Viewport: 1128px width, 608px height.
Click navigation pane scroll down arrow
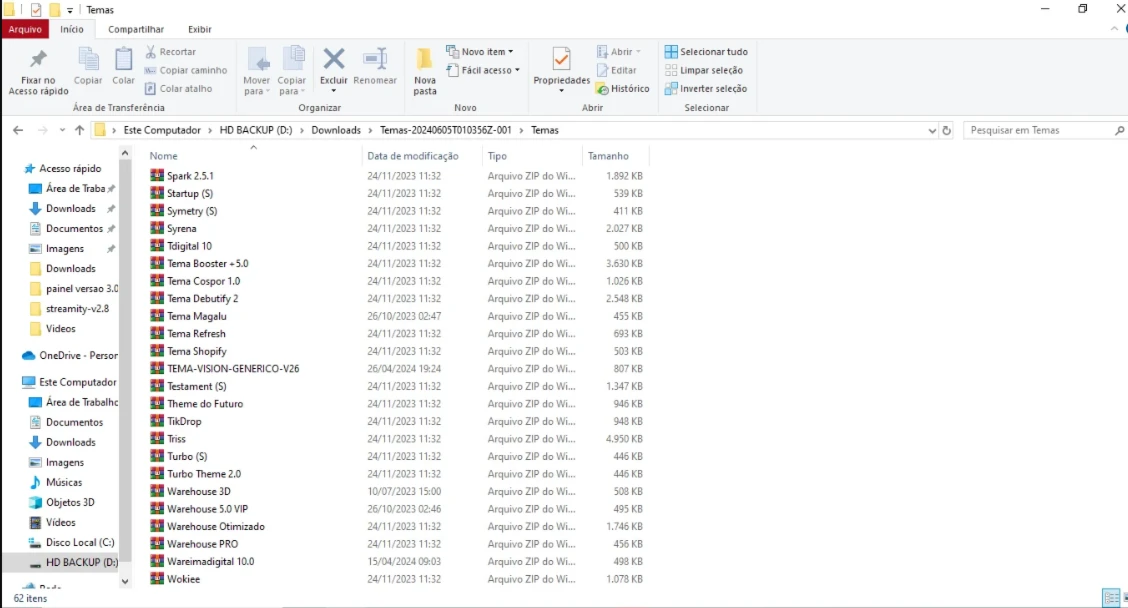click(125, 581)
